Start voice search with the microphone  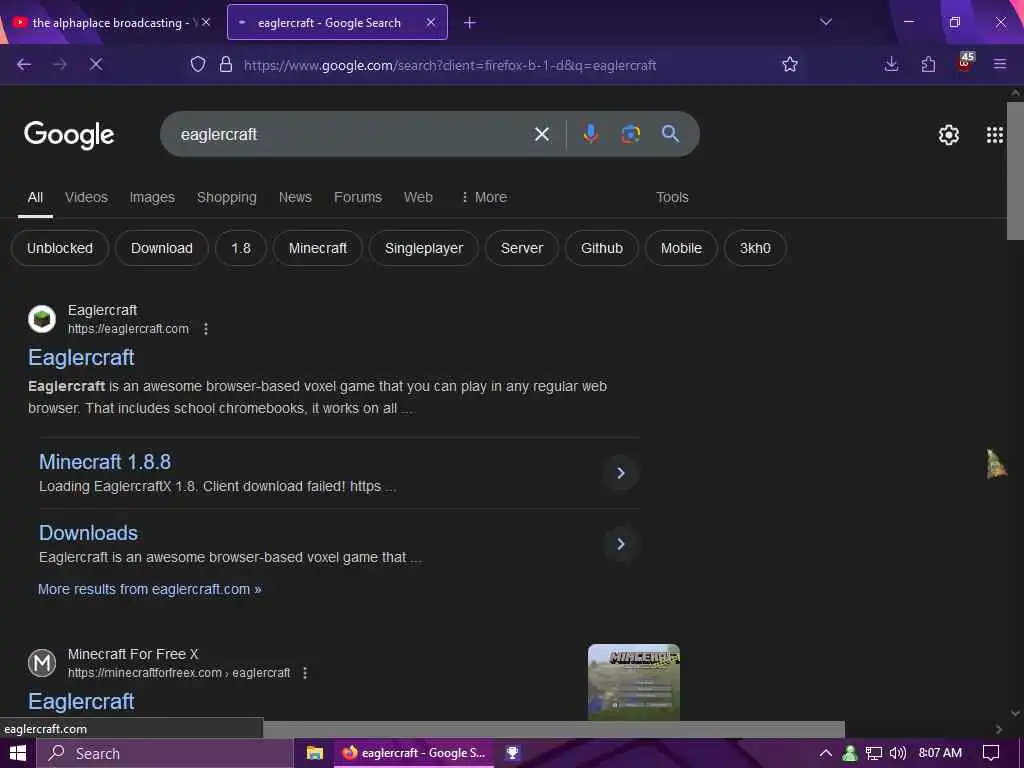pos(590,134)
